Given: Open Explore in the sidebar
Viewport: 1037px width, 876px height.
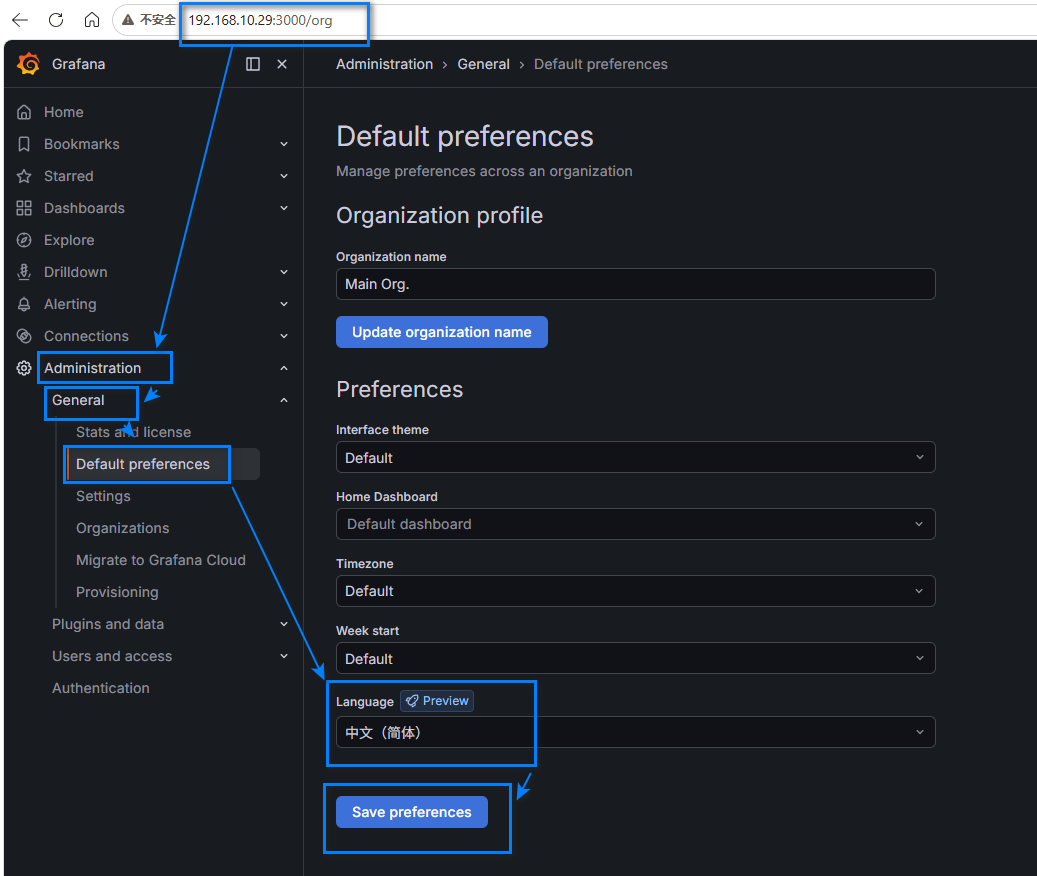Looking at the screenshot, I should tap(69, 240).
